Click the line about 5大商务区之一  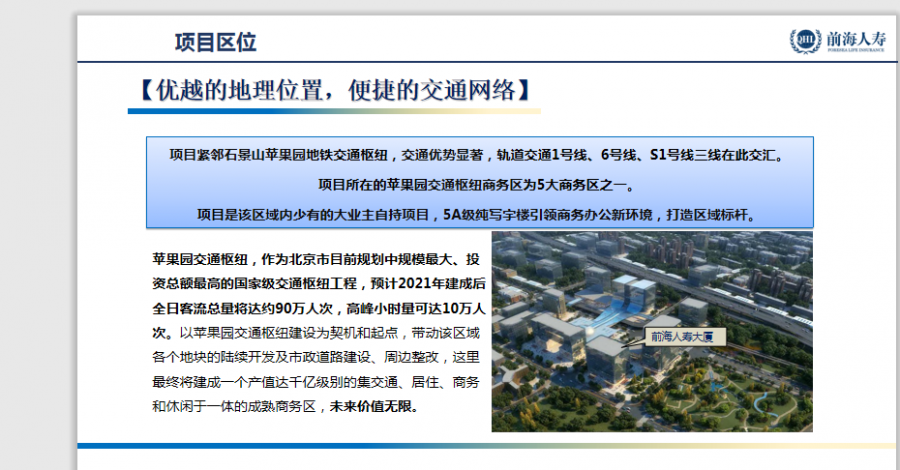point(478,185)
